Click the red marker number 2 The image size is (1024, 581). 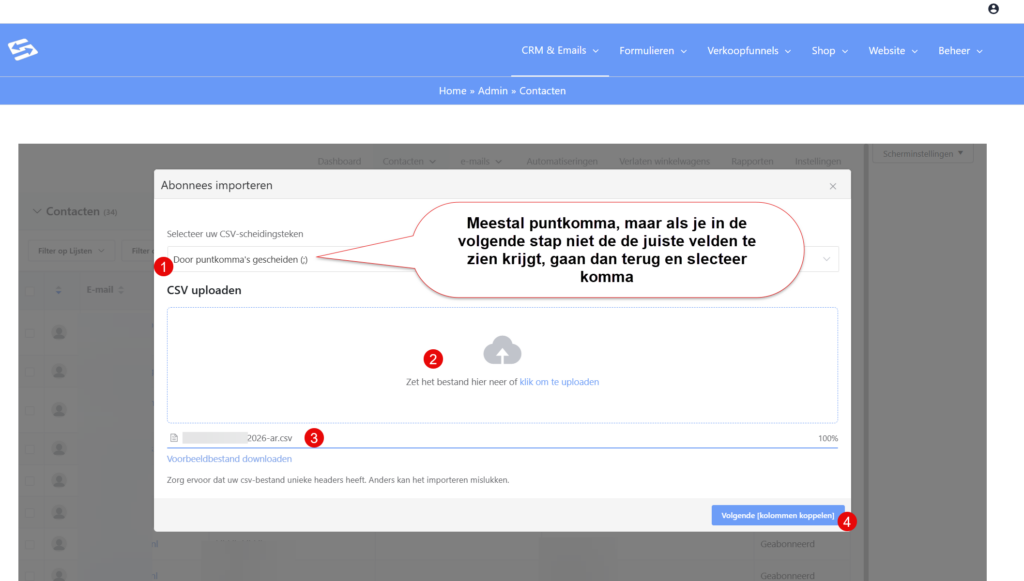(433, 358)
